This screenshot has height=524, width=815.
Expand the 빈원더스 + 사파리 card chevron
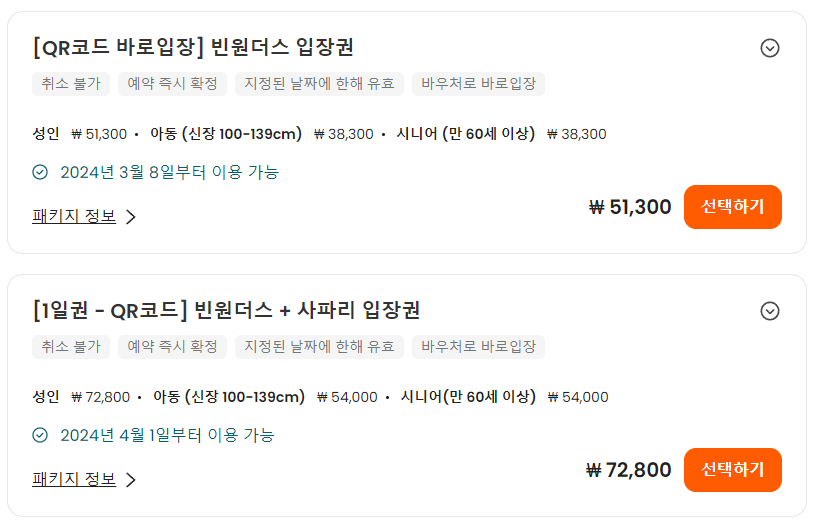(x=769, y=311)
